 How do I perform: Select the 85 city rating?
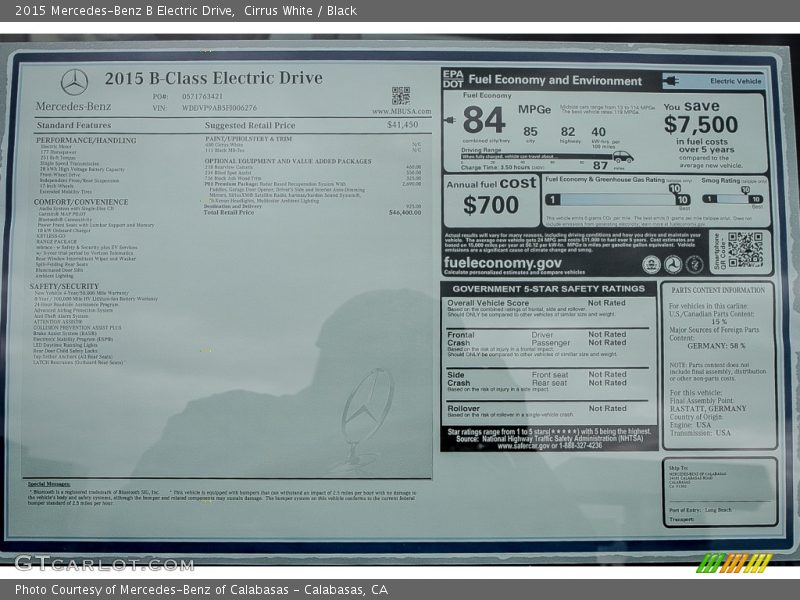pos(530,132)
